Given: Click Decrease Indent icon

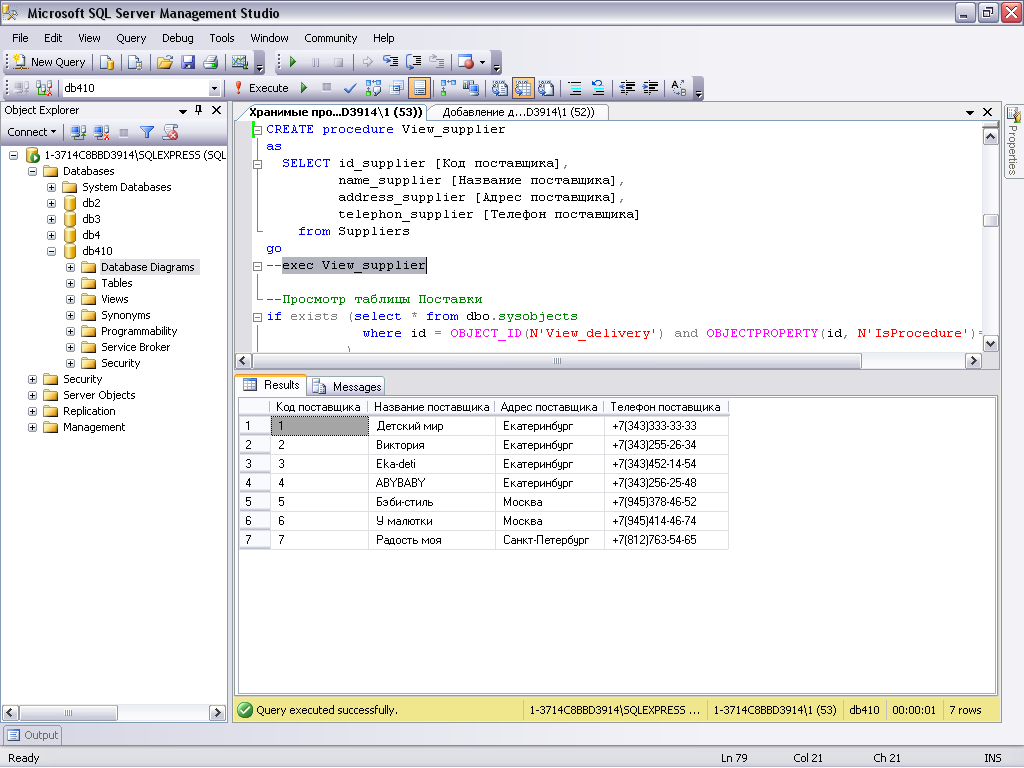Looking at the screenshot, I should tap(627, 88).
